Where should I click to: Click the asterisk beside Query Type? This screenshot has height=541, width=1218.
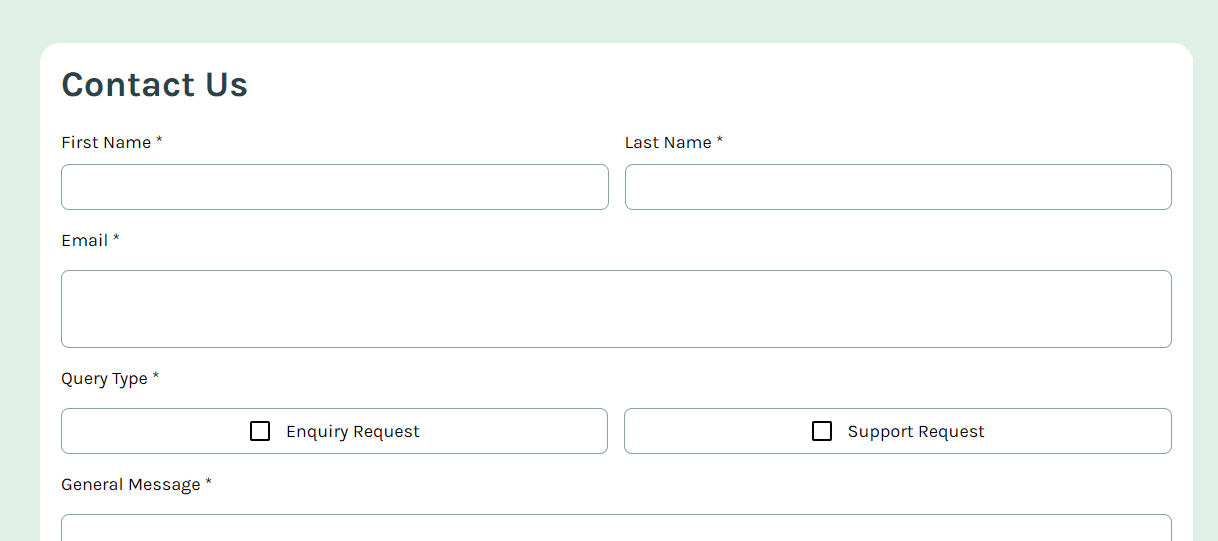tap(156, 378)
